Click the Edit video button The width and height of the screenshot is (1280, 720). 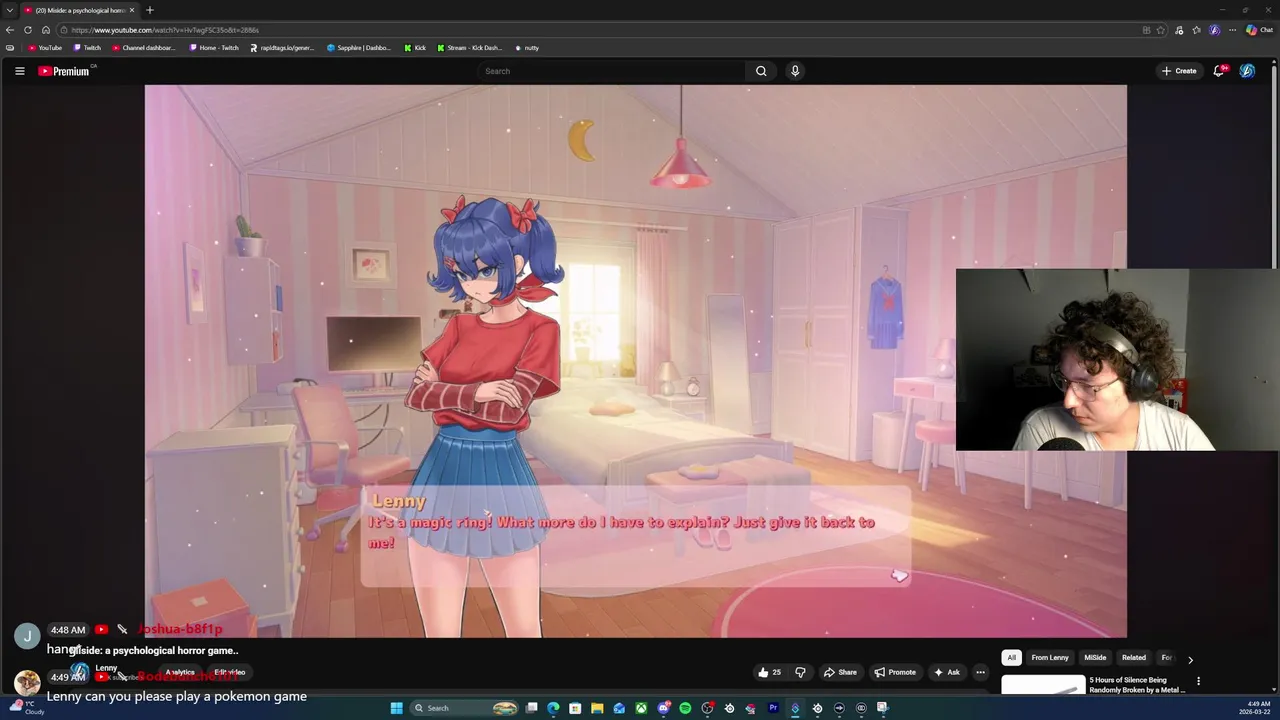pyautogui.click(x=229, y=672)
